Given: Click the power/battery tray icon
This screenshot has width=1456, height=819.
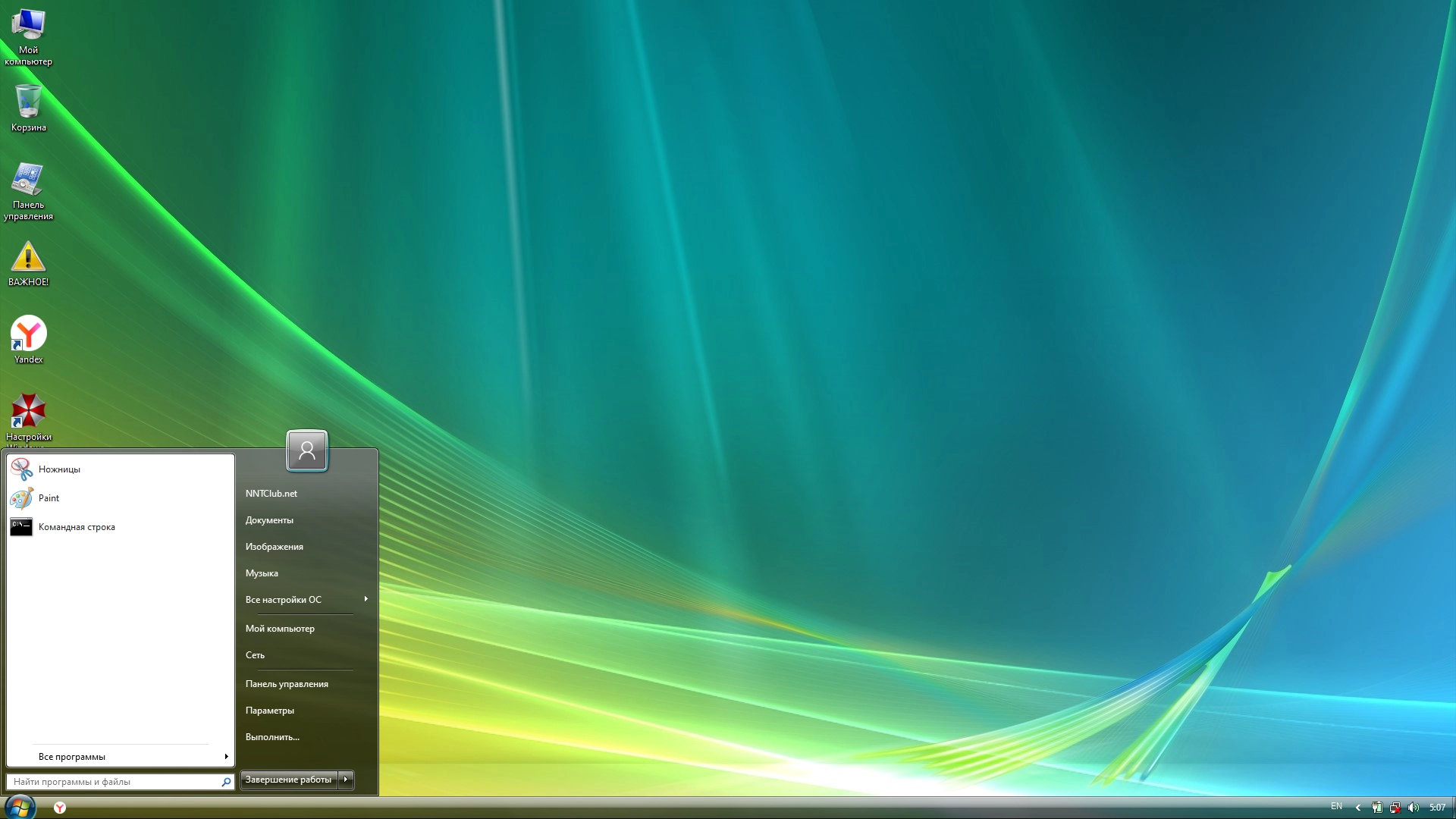Looking at the screenshot, I should (x=1376, y=808).
